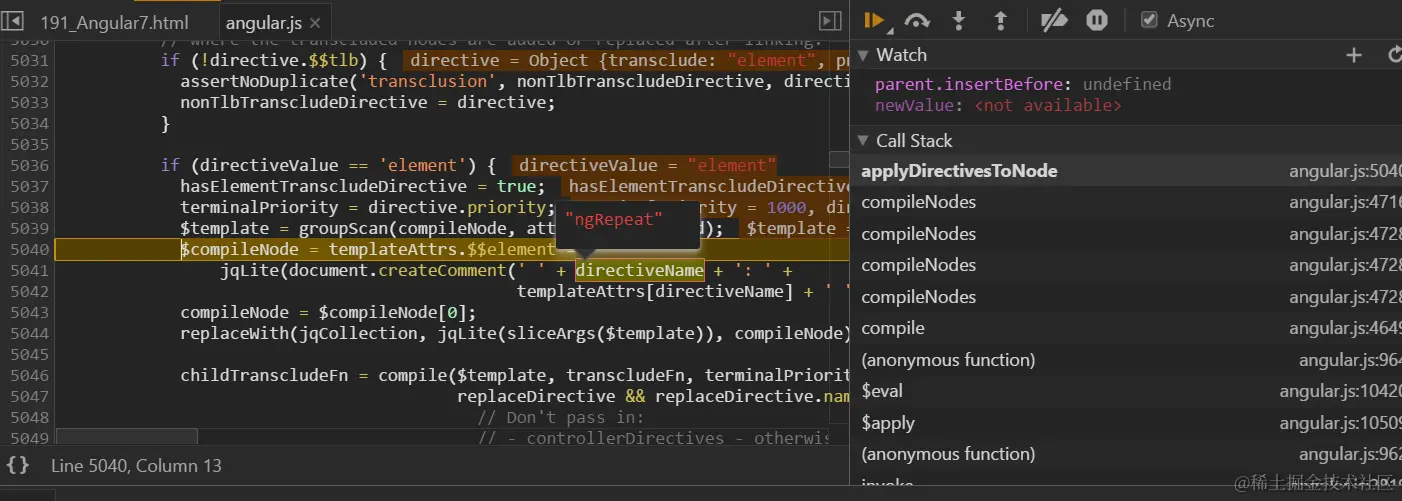
Task: Click vertical scrollbar of code editor
Action: click(840, 160)
